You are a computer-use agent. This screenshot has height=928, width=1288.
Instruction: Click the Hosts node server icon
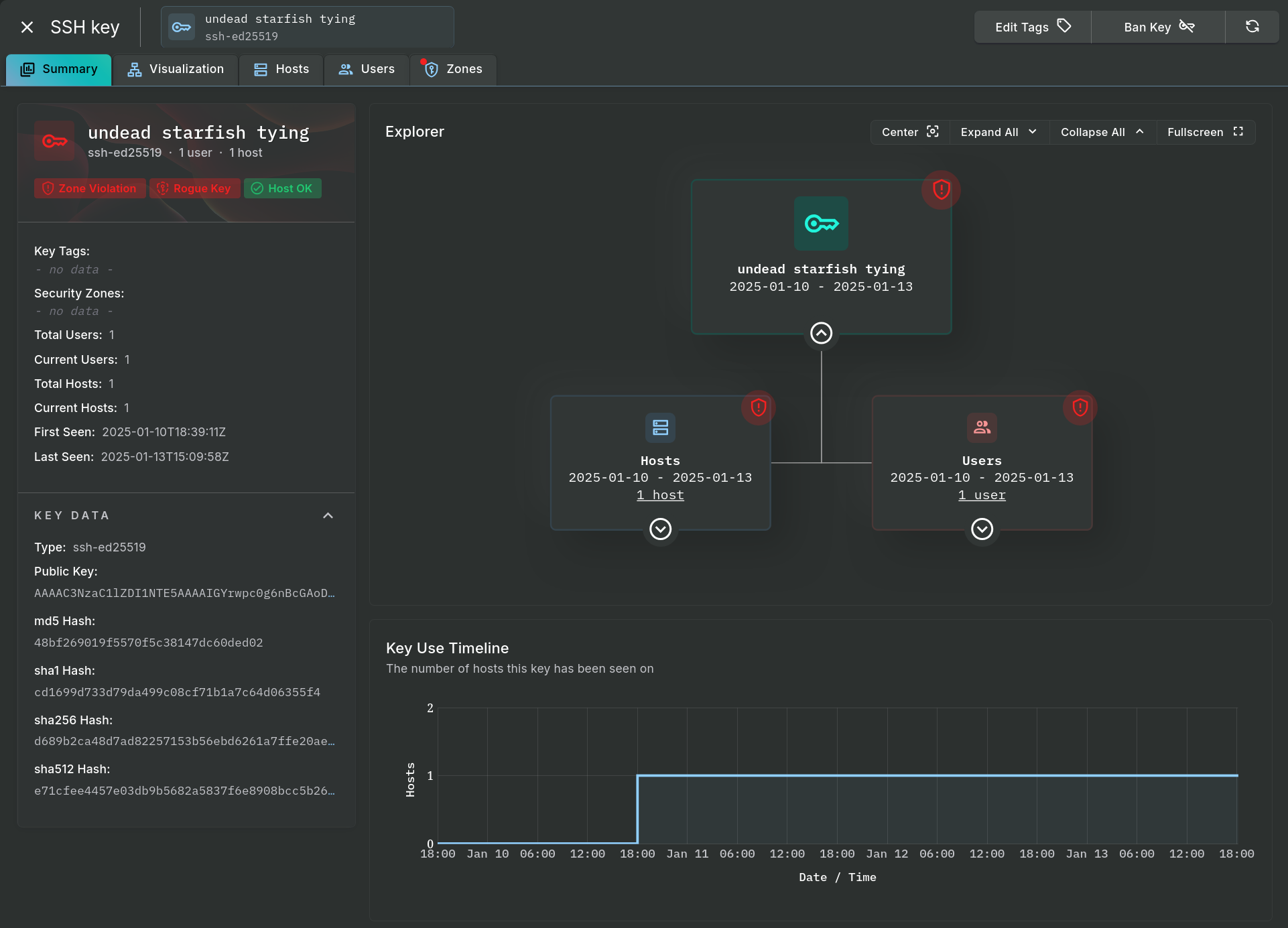point(660,427)
